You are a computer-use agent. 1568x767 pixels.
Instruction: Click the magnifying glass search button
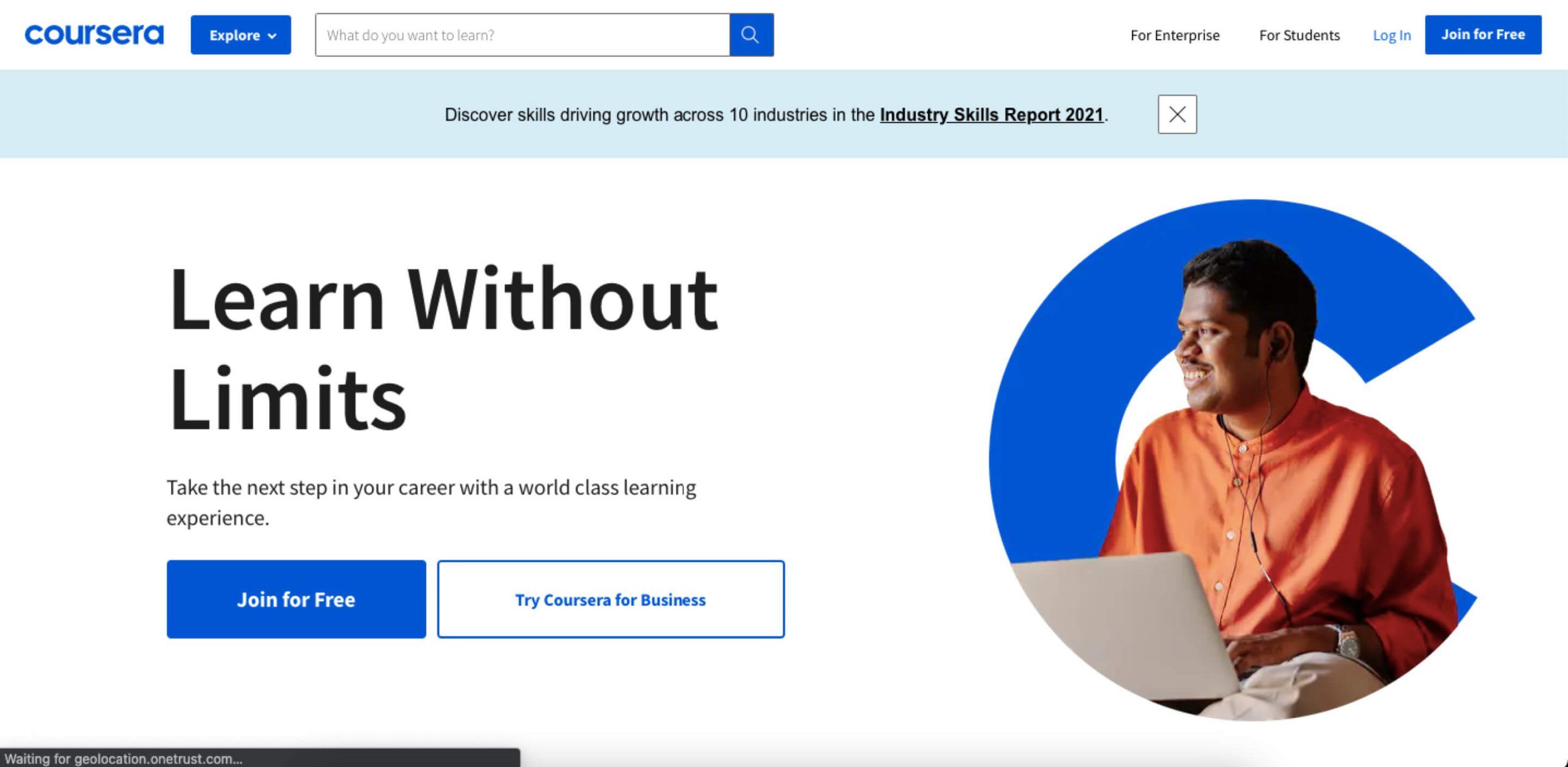tap(751, 35)
